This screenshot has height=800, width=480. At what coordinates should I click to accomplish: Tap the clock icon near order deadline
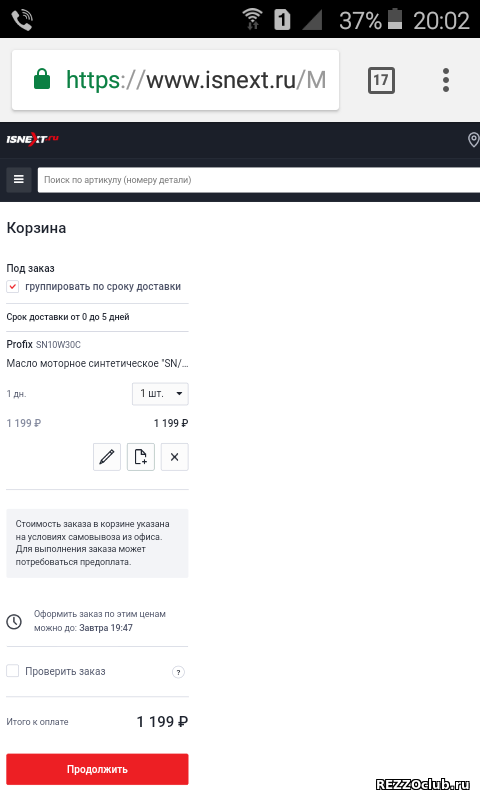14,621
